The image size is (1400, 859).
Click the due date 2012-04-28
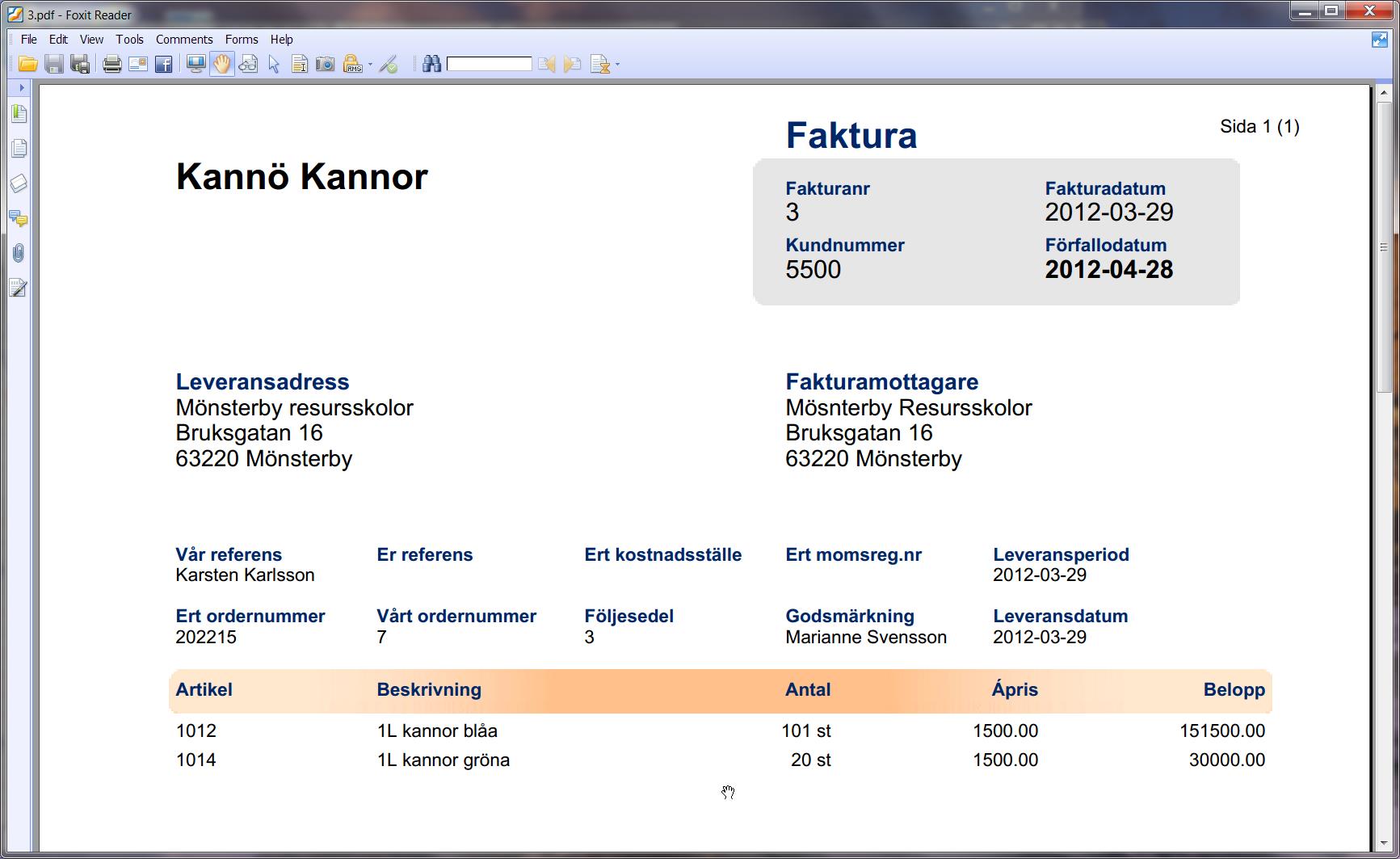(x=1109, y=269)
